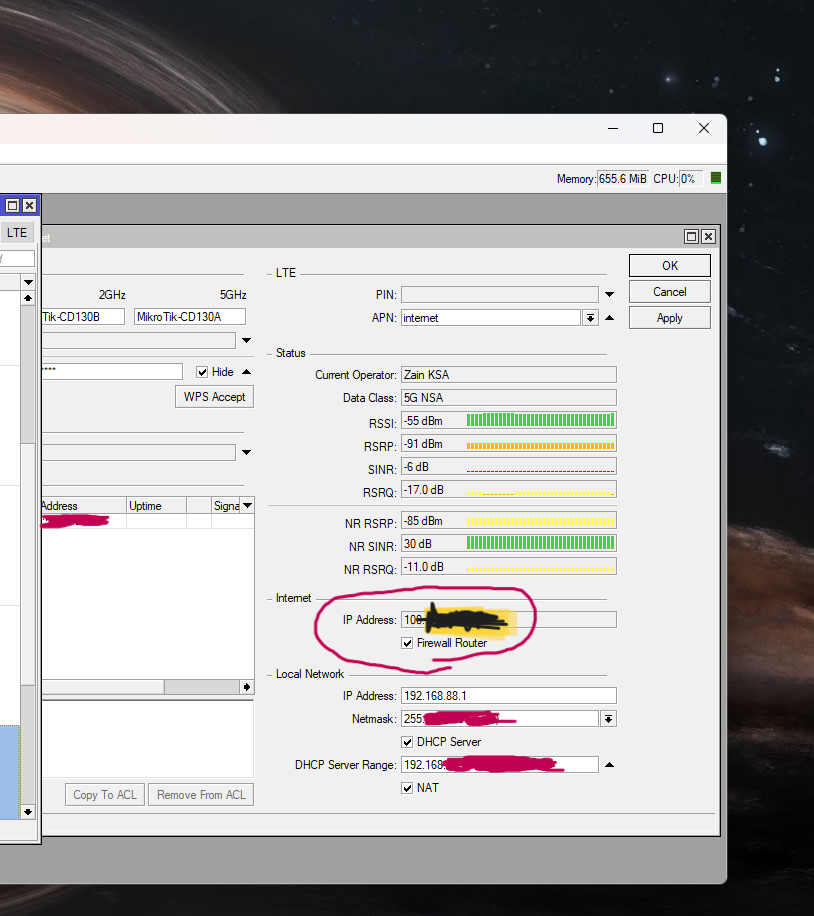
Task: Close the left blue-titled window
Action: [29, 206]
